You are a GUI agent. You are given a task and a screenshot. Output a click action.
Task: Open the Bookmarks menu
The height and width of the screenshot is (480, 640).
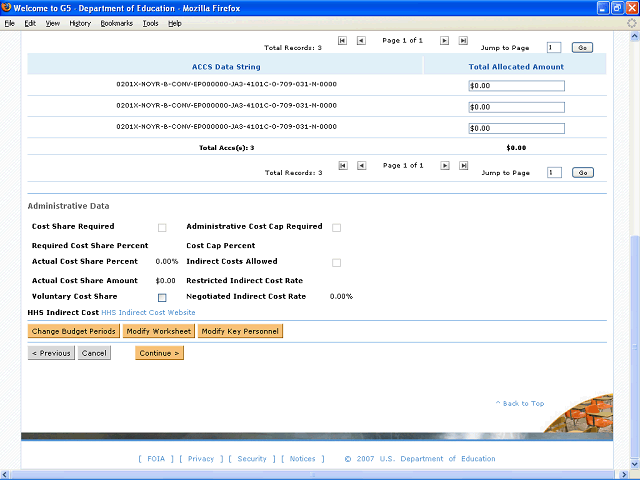[x=117, y=23]
